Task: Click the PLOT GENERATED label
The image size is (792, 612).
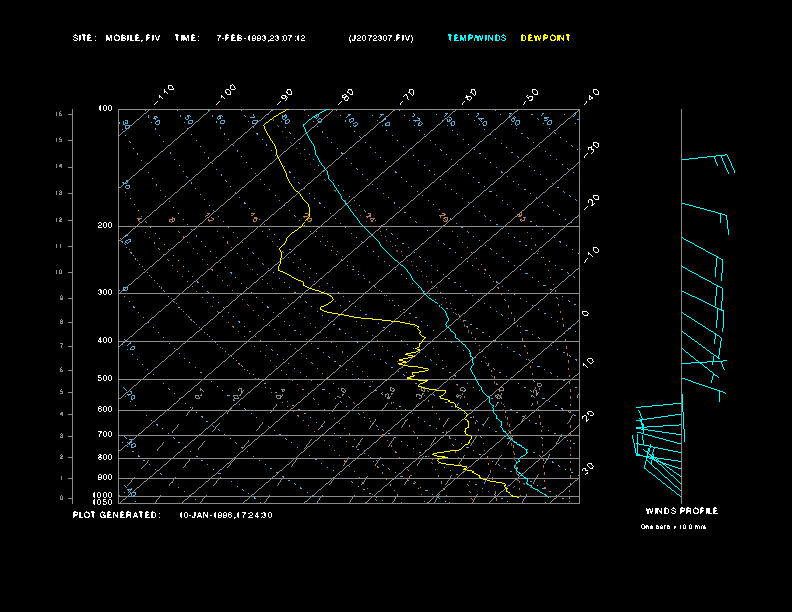Action: tap(116, 515)
